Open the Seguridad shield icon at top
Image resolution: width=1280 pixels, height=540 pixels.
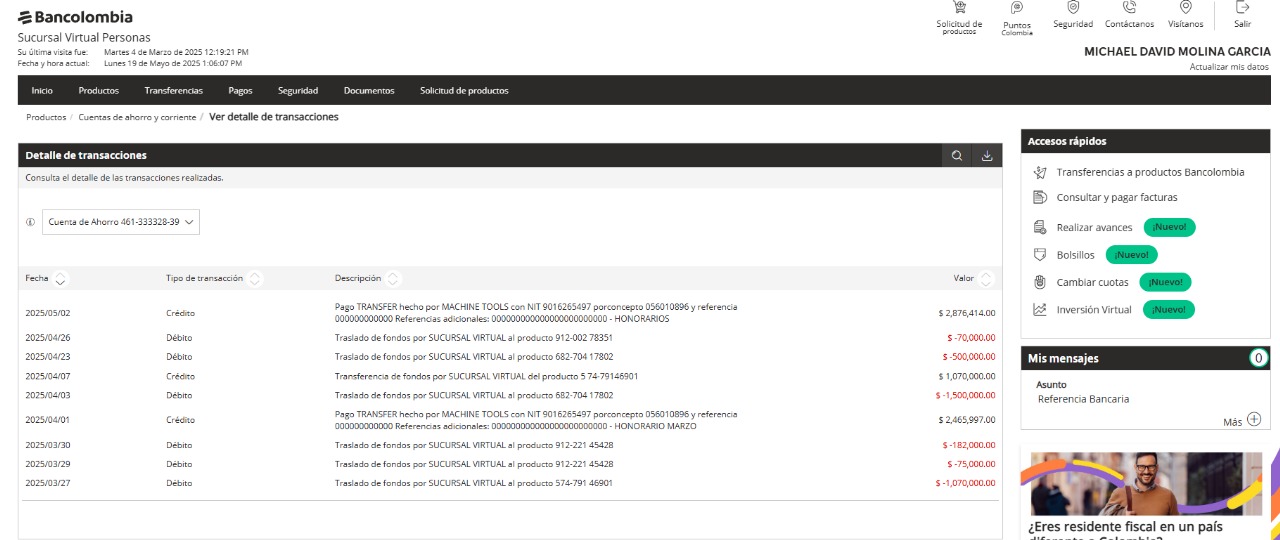click(x=1073, y=7)
